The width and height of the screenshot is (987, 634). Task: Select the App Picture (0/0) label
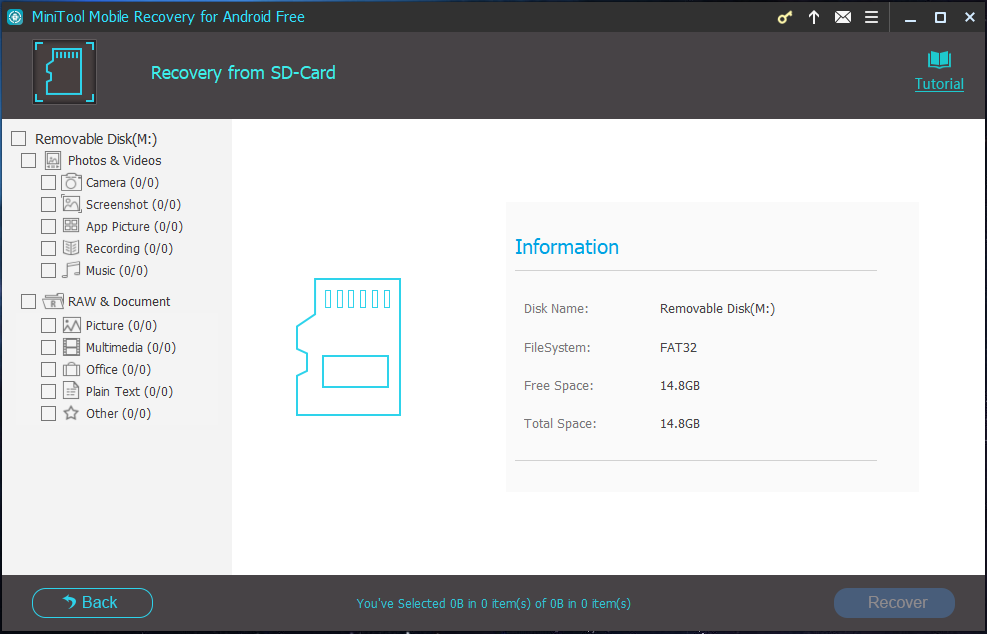click(134, 226)
